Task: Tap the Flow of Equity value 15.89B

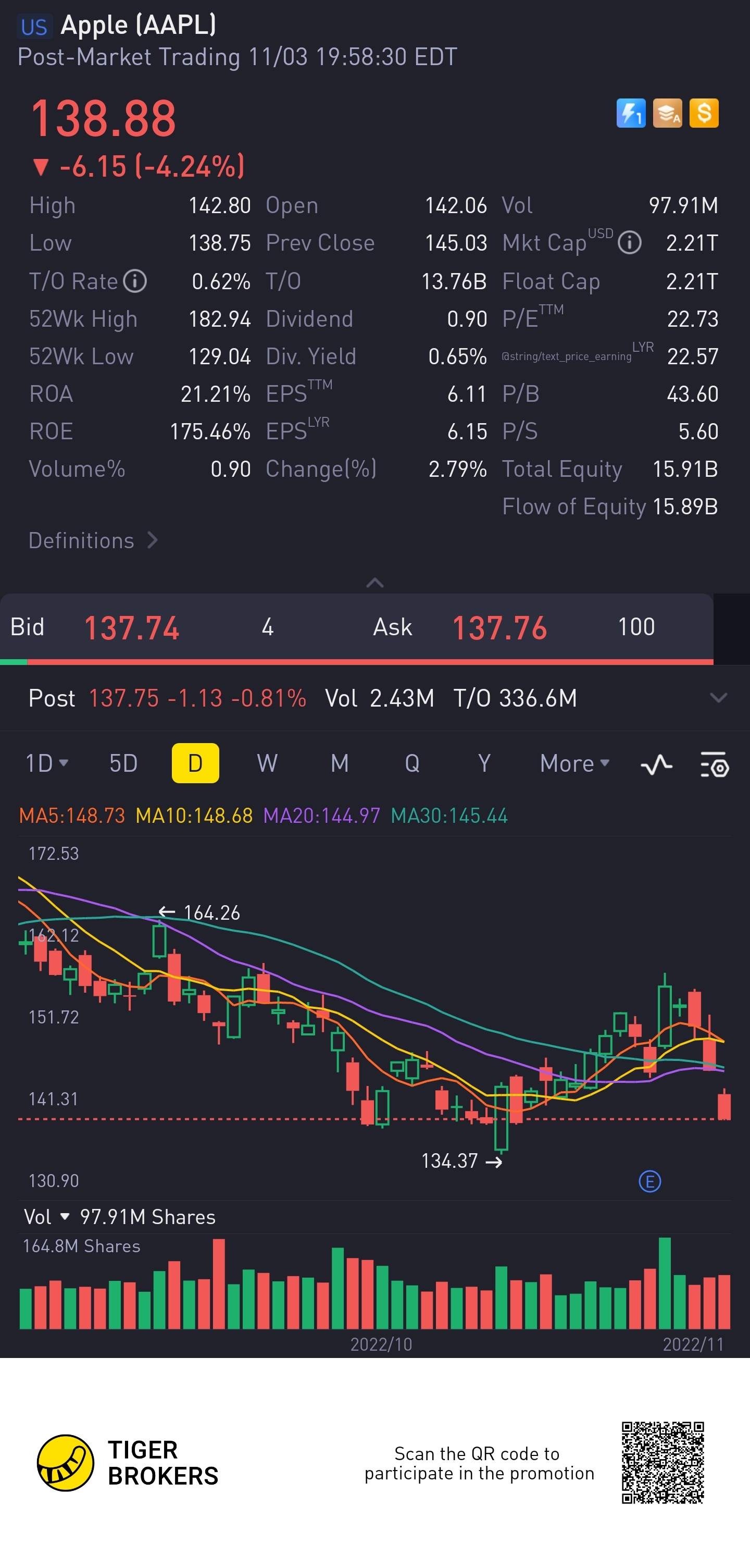Action: pyautogui.click(x=685, y=507)
